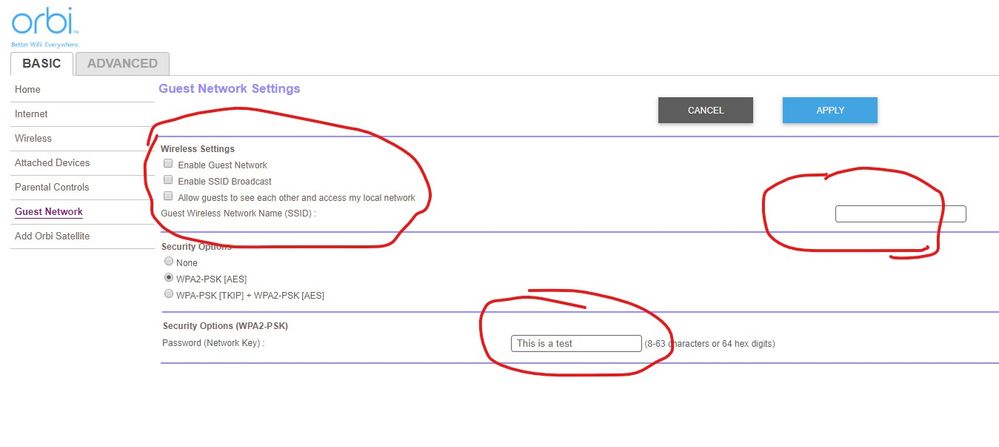Click the Security Options (WPA2-PSK) label
The width and height of the screenshot is (999, 447).
(x=226, y=326)
